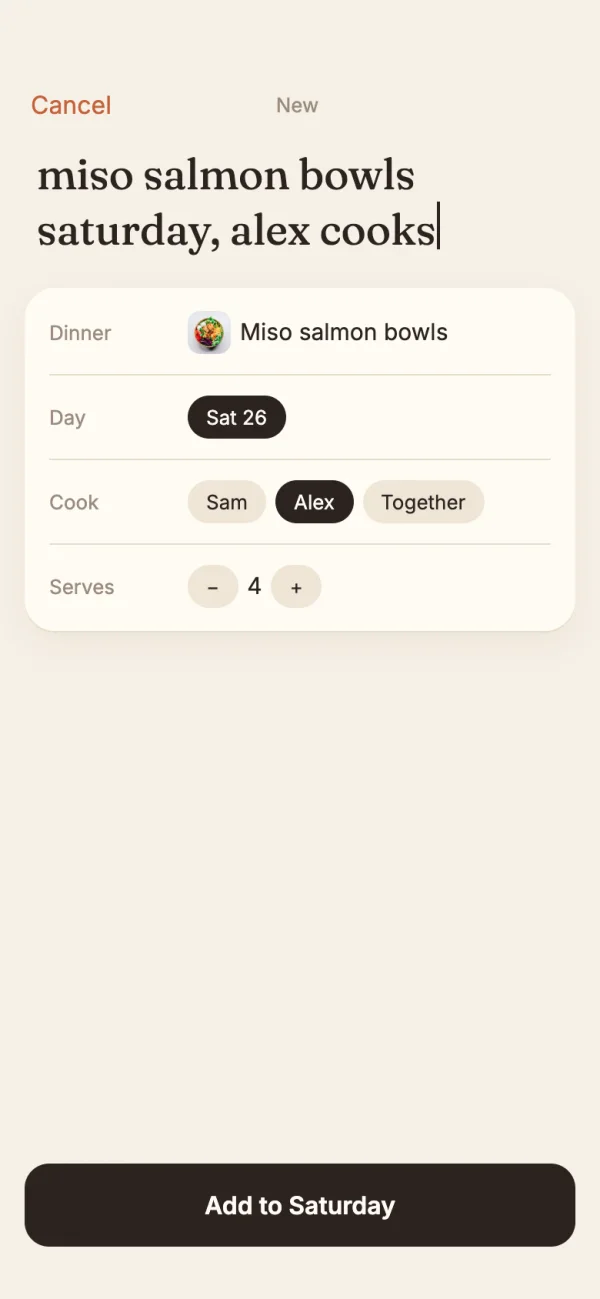Tap the salmon bowl dish icon
600x1299 pixels.
point(209,332)
